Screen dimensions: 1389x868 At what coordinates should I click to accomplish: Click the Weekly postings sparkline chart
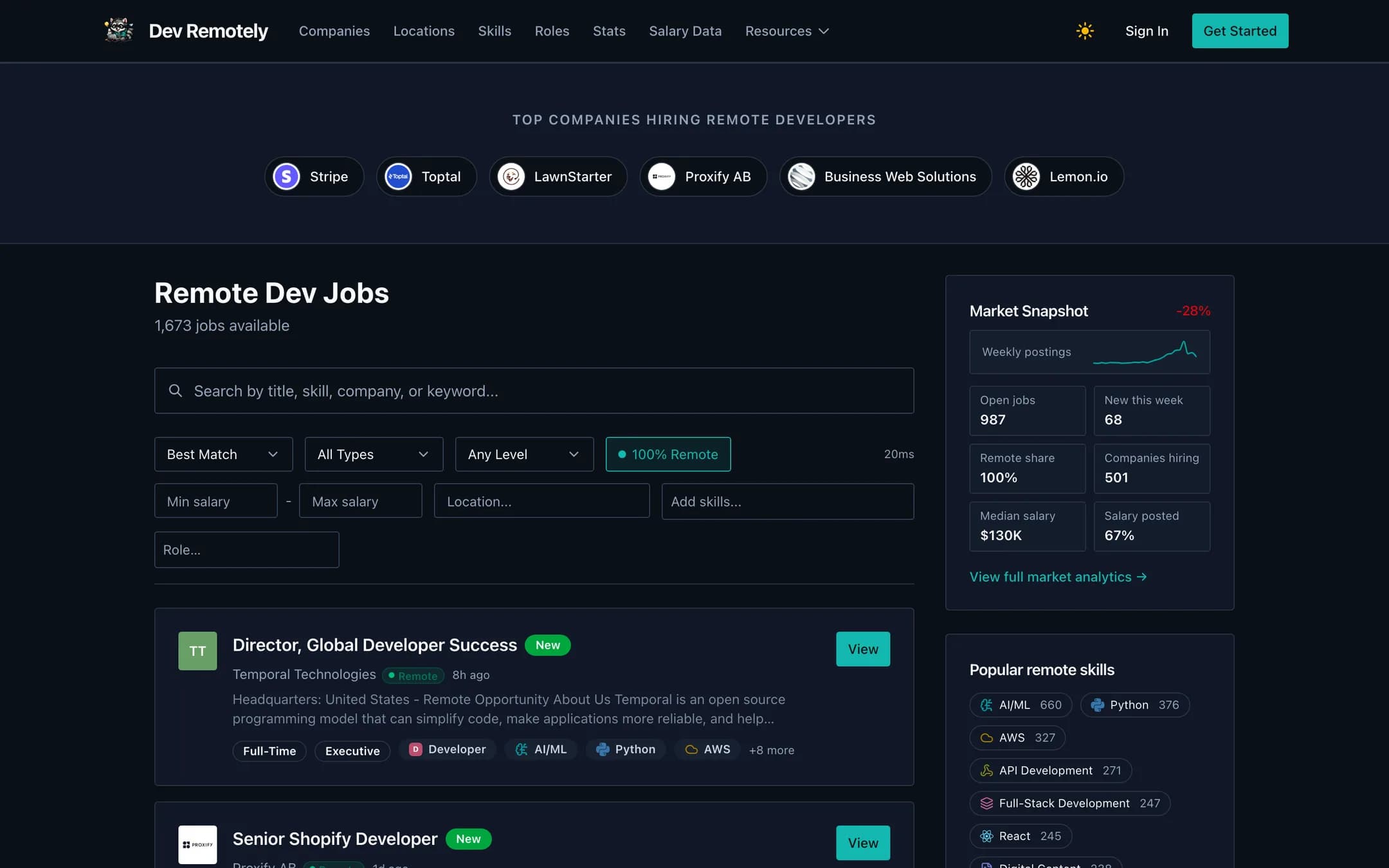pos(1145,352)
